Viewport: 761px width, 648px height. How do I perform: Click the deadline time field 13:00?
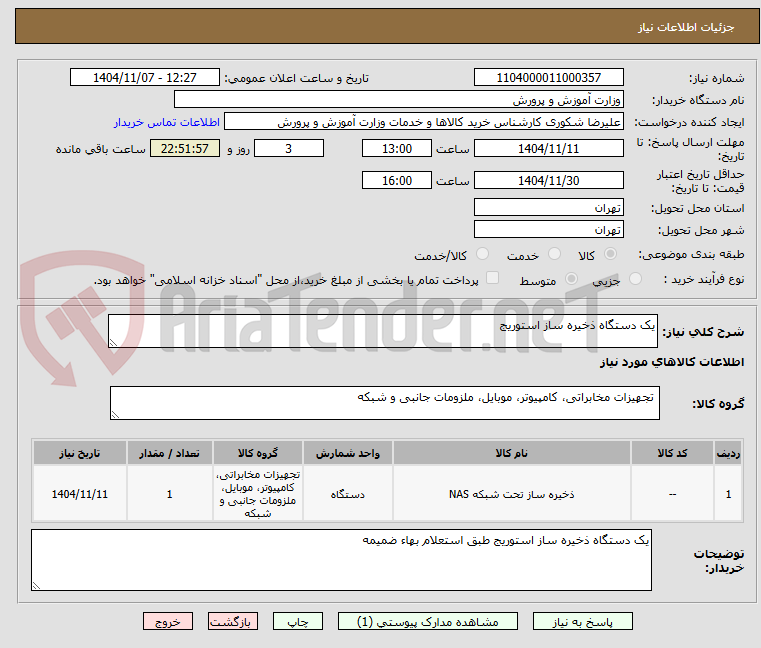tap(397, 148)
